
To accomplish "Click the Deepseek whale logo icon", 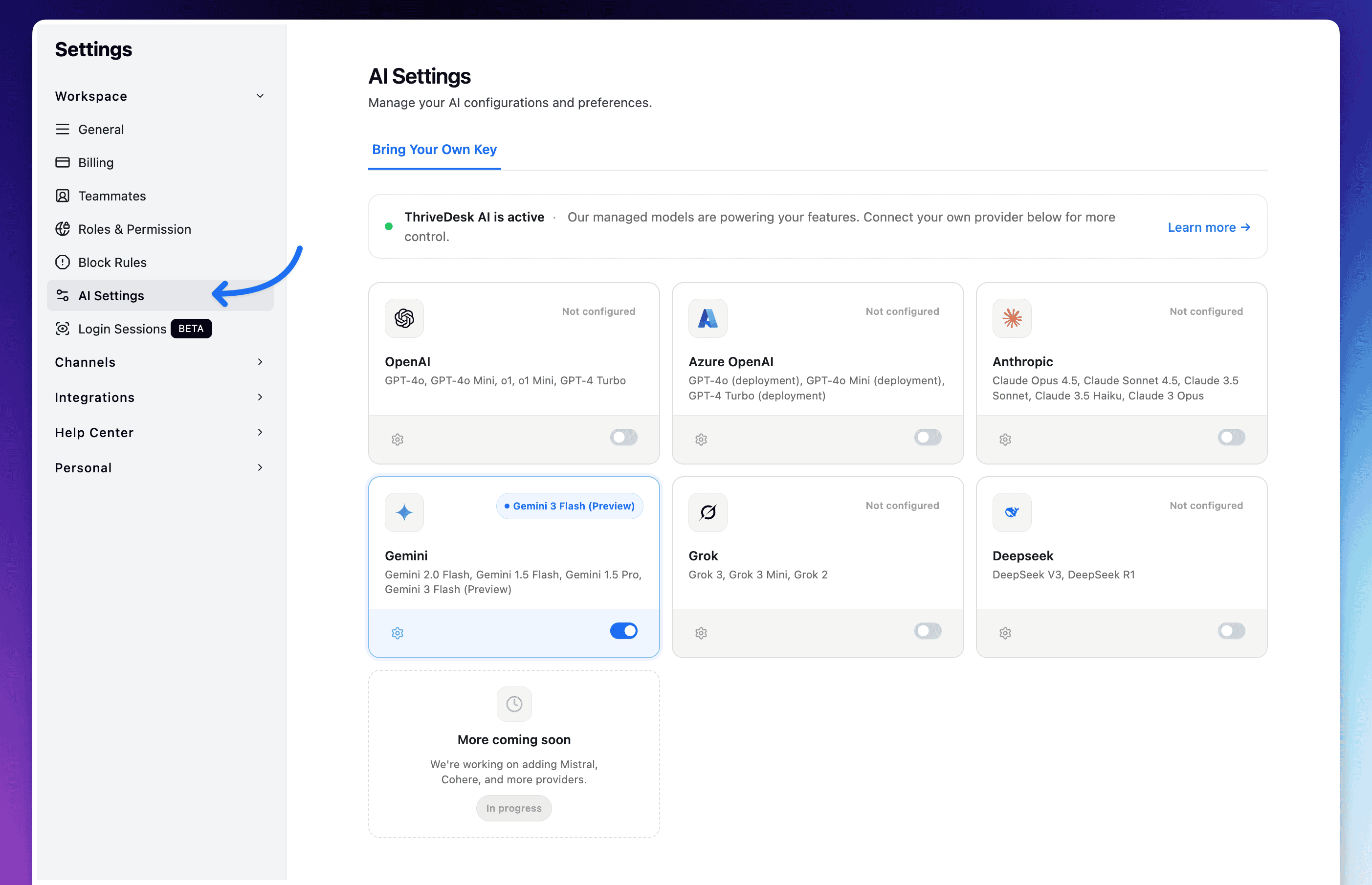I will (1012, 512).
